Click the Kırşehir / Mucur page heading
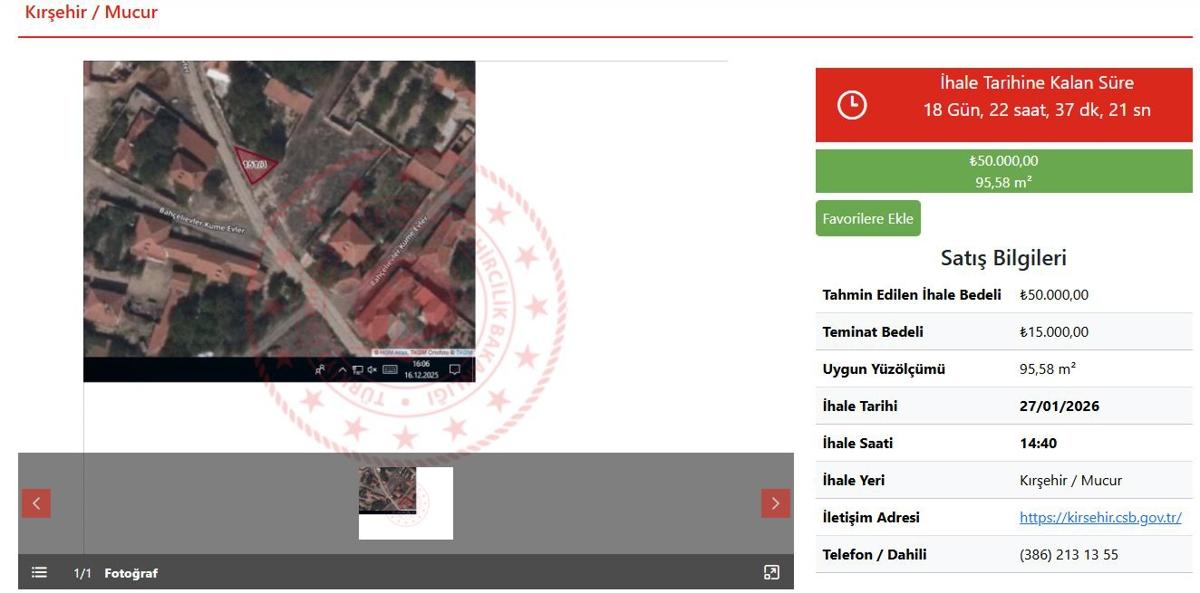This screenshot has height=593, width=1200. click(x=91, y=13)
